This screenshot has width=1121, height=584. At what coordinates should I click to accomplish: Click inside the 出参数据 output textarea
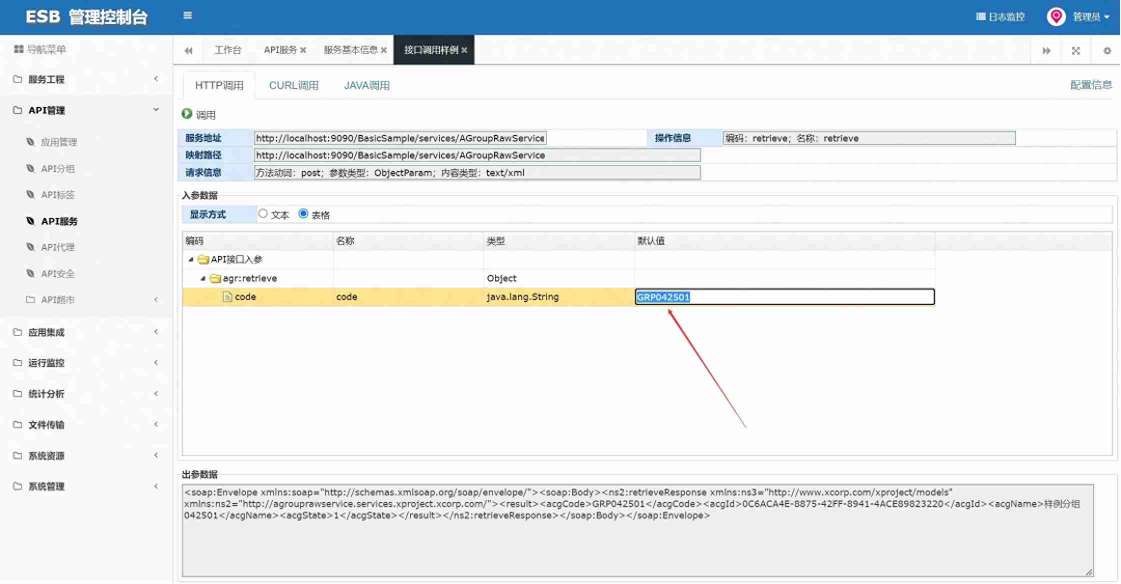tap(638, 530)
